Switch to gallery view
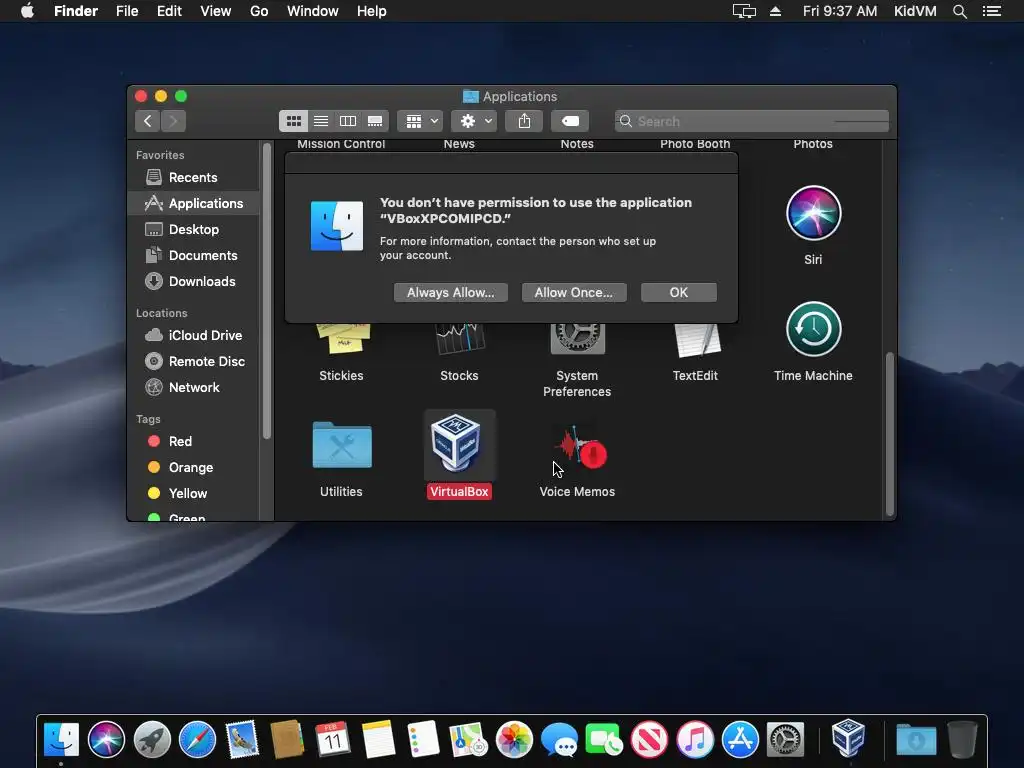 coord(375,121)
